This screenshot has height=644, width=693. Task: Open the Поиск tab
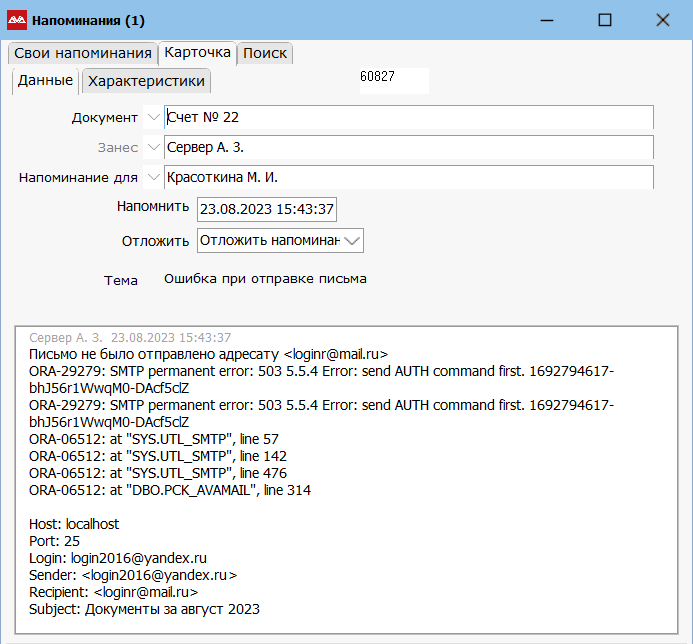265,53
